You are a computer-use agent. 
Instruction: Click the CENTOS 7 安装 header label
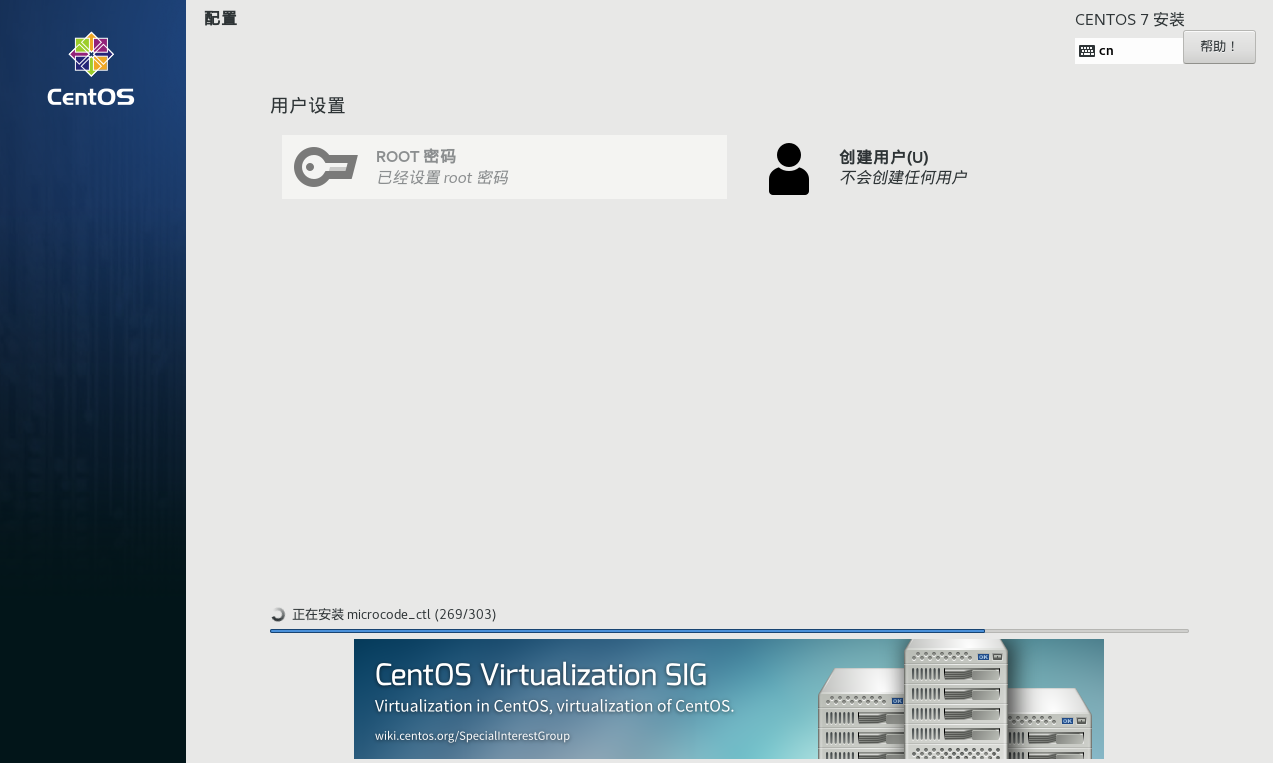click(1130, 20)
